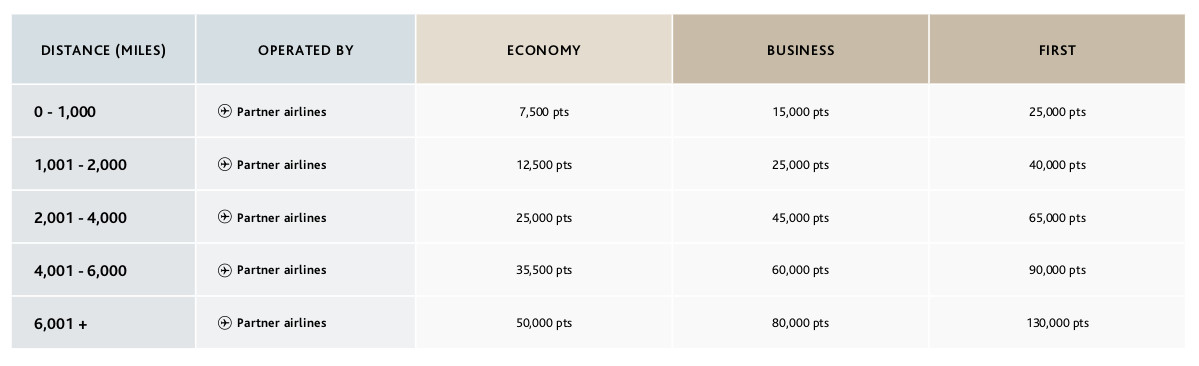Click the 7,500 pts economy cell
This screenshot has width=1199, height=366.
[544, 112]
